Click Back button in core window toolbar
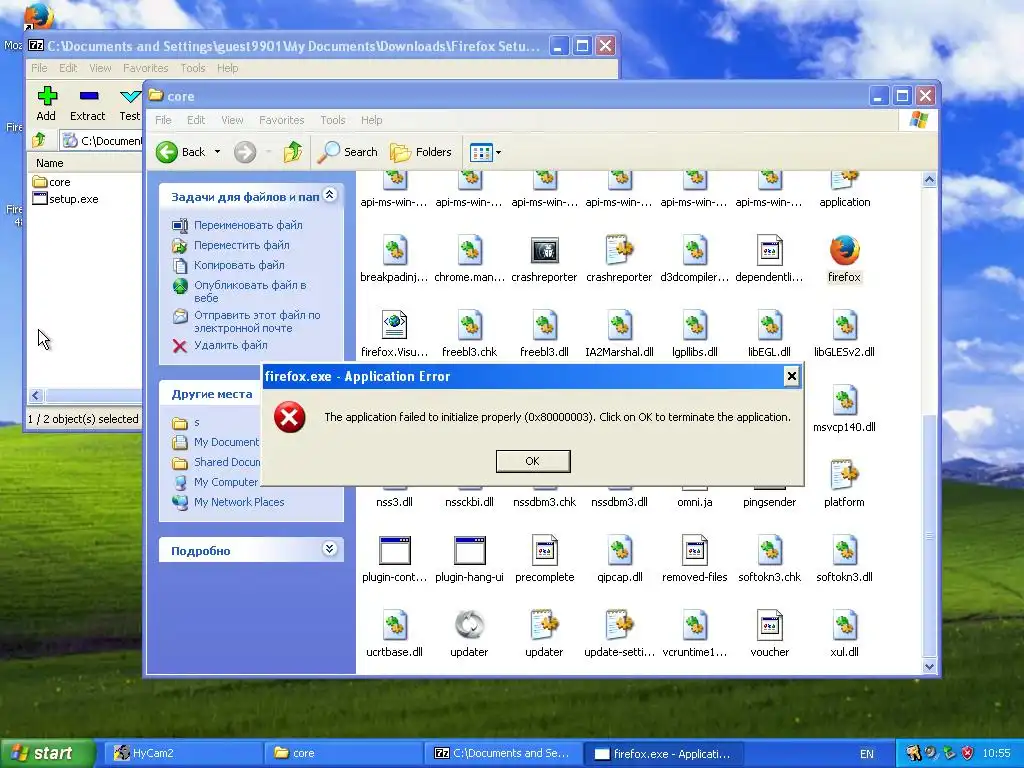This screenshot has height=768, width=1024. (x=180, y=152)
